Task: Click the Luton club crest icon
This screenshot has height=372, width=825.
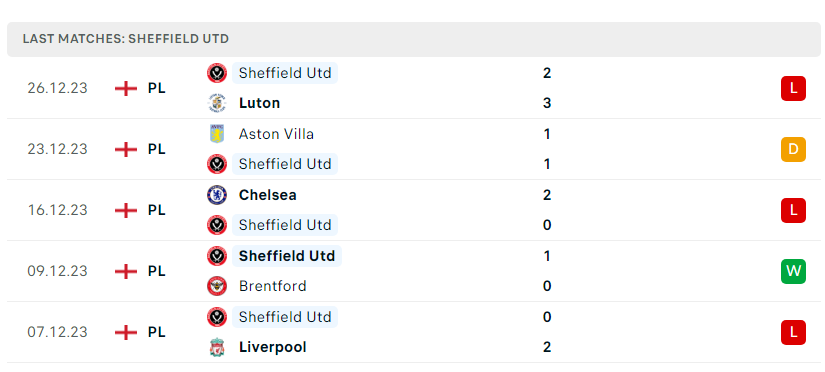Action: click(217, 103)
